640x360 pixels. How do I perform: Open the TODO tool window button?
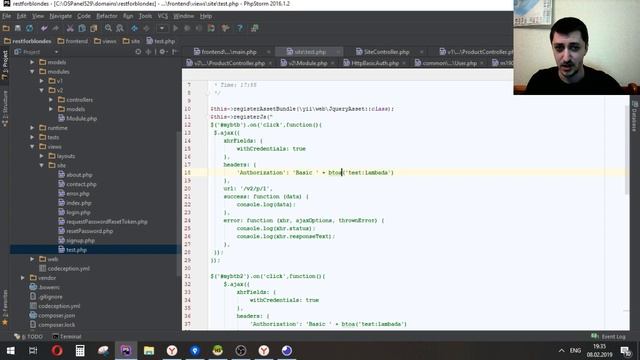point(28,336)
